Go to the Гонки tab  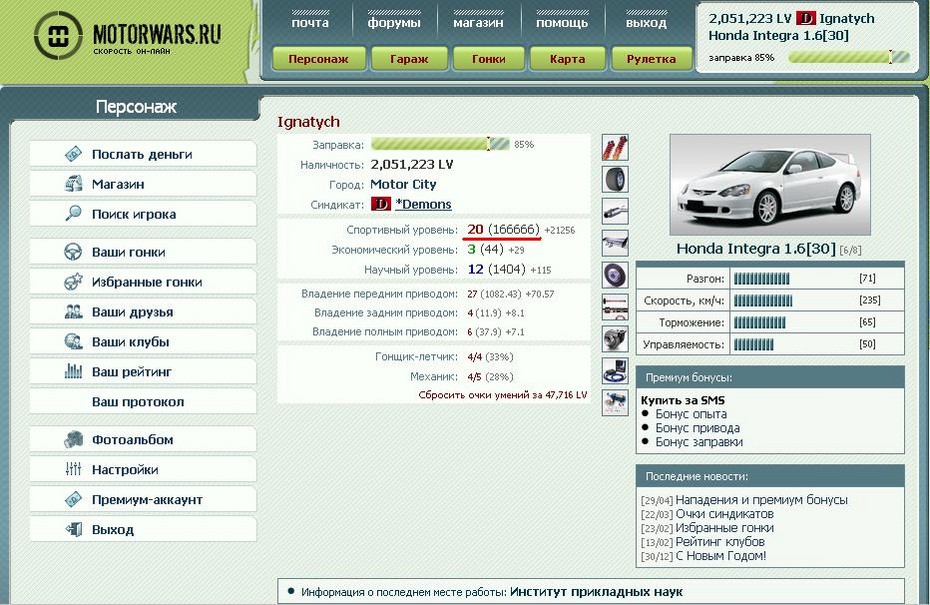click(489, 59)
